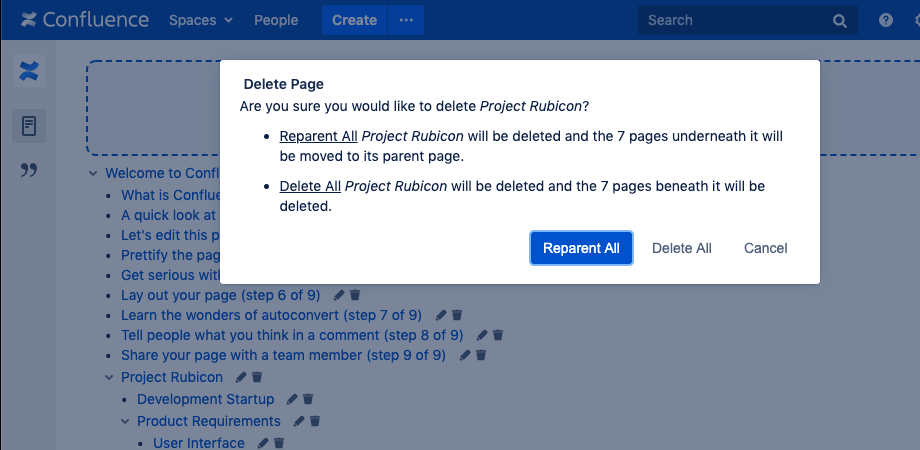Viewport: 920px width, 450px height.
Task: Click pencil icon next to Project Rubicon
Action: [241, 377]
